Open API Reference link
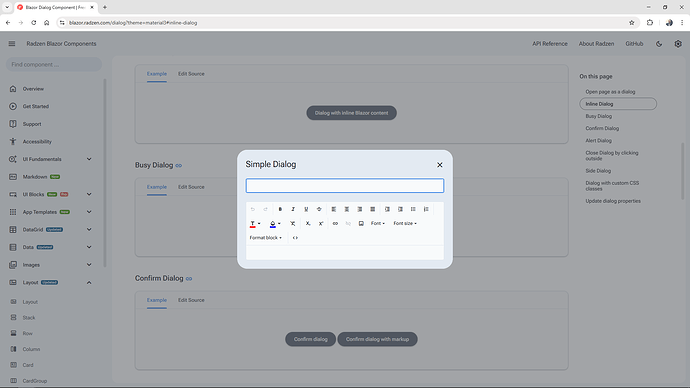The width and height of the screenshot is (690, 388). (x=550, y=44)
